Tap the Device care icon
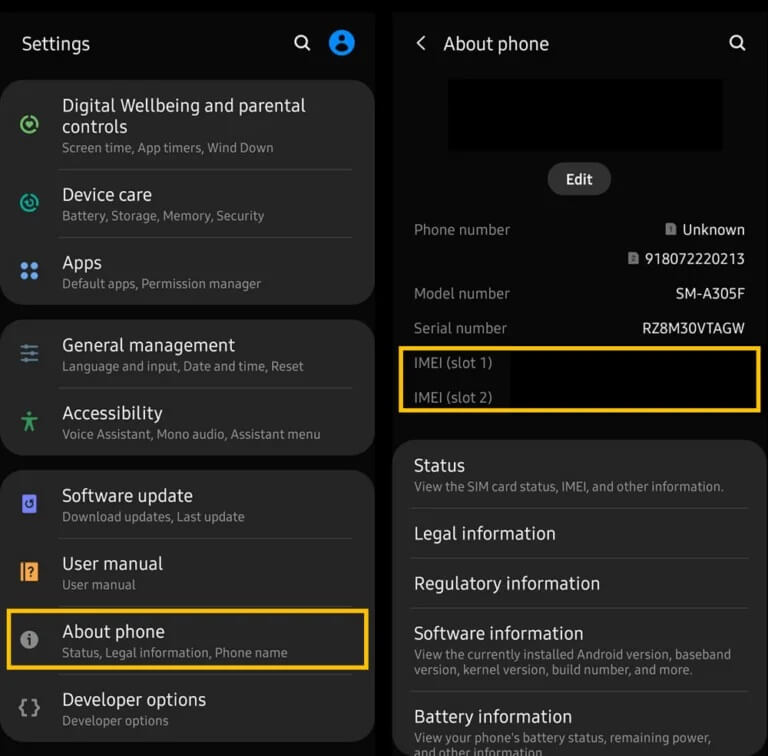Image resolution: width=768 pixels, height=756 pixels. [x=30, y=203]
